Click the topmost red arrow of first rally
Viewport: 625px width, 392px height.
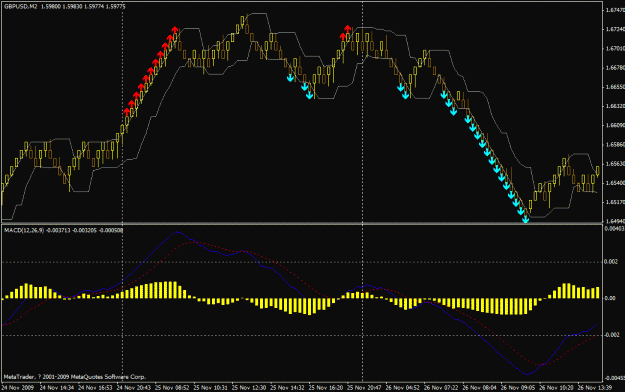point(175,30)
